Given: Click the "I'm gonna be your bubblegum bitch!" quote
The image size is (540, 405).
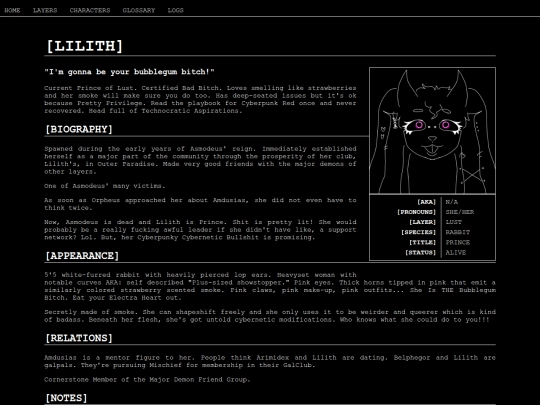Looking at the screenshot, I should click(129, 72).
